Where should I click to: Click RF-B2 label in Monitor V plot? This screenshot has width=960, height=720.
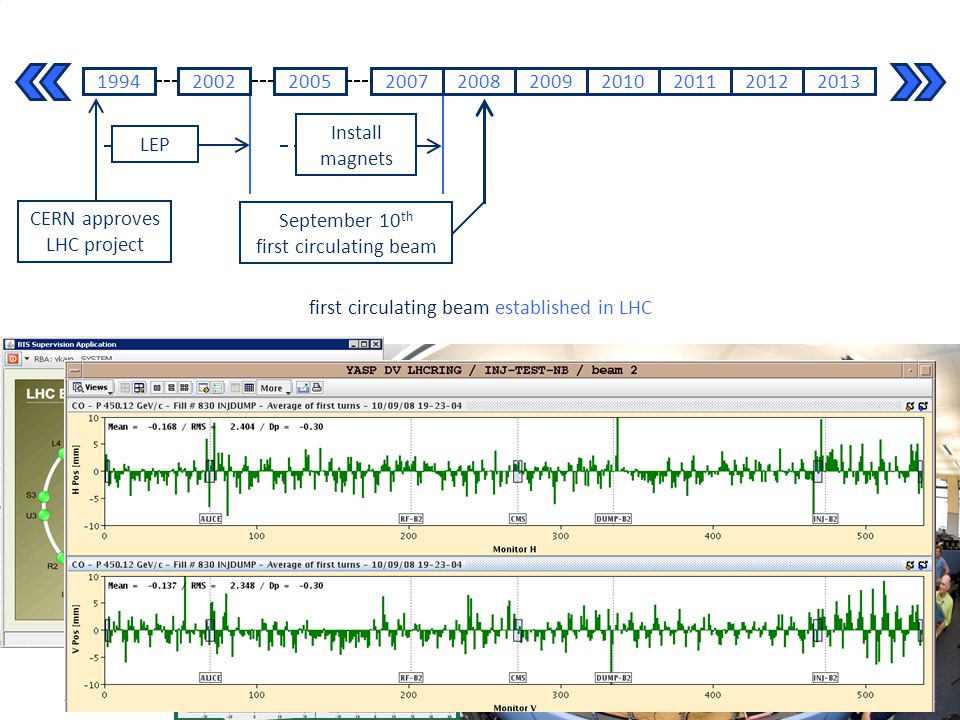[x=411, y=678]
